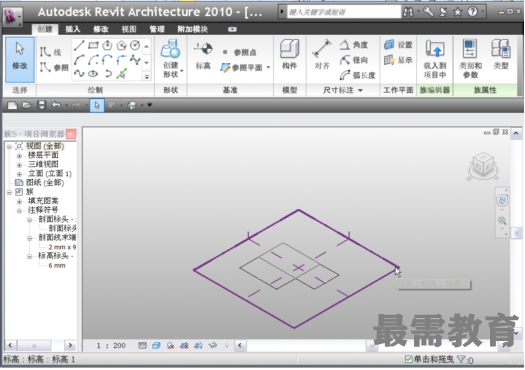Choose the Reference (参照) line tool
525x370 pixels.
tap(54, 67)
